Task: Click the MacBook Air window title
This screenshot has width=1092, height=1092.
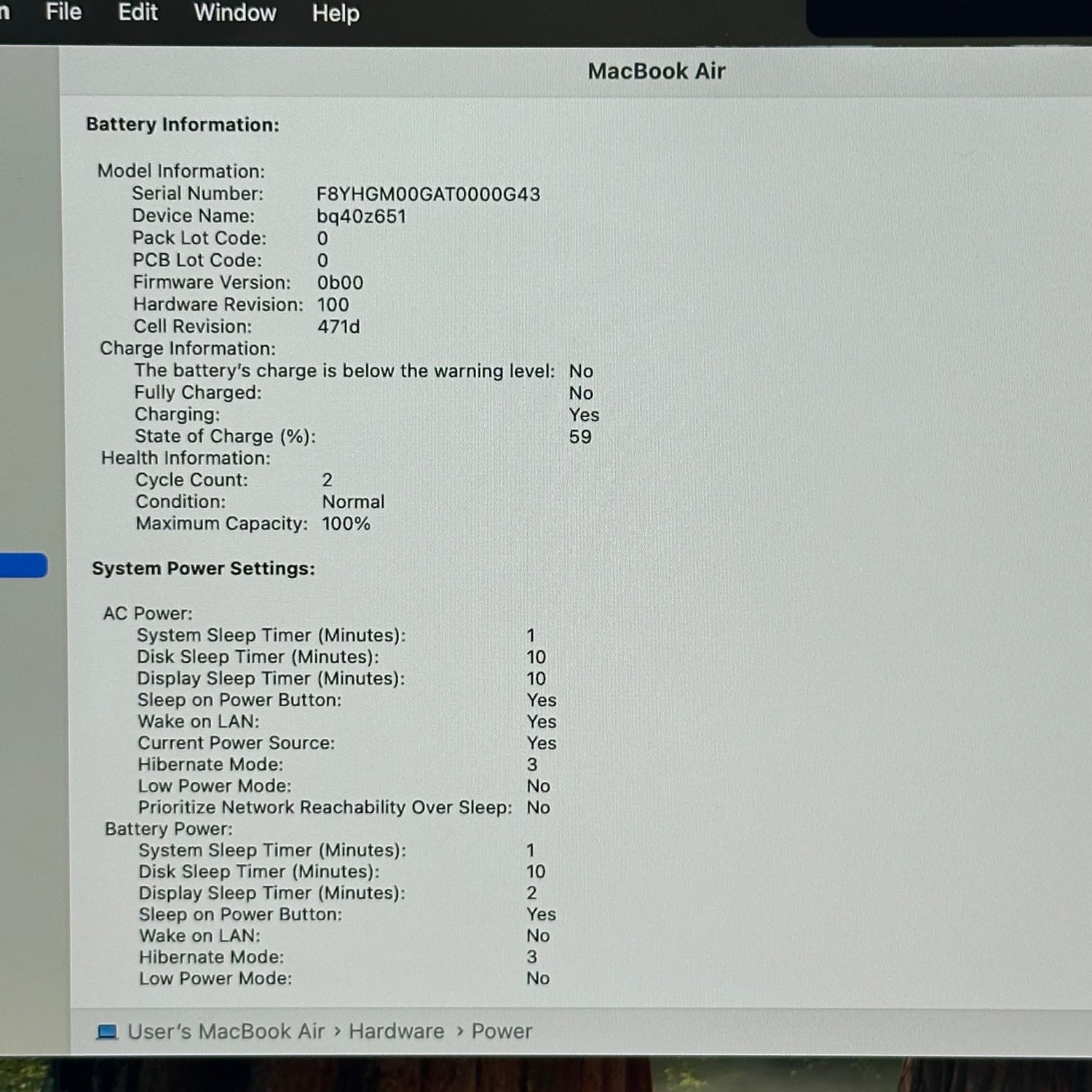Action: click(x=656, y=71)
